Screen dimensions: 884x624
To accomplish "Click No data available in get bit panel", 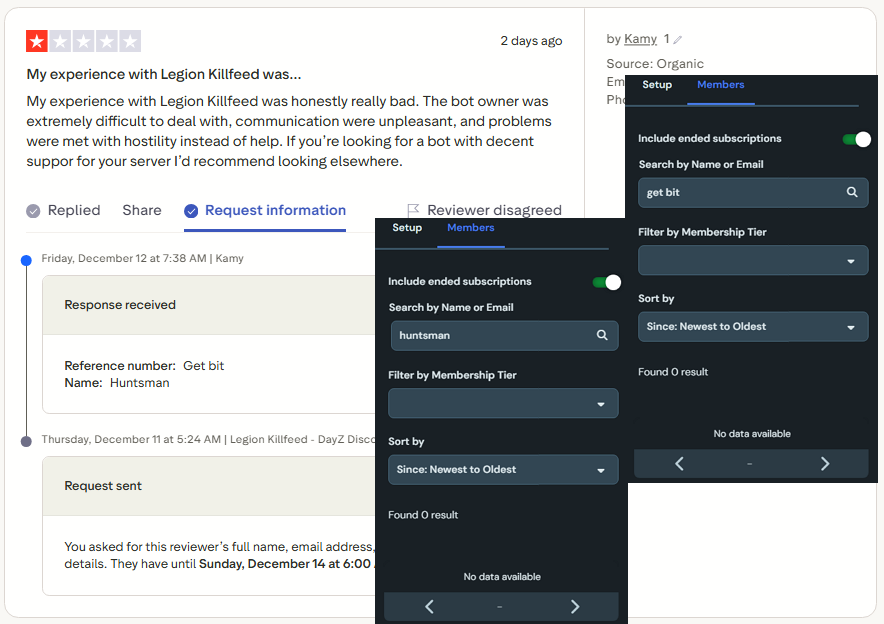I will (752, 434).
